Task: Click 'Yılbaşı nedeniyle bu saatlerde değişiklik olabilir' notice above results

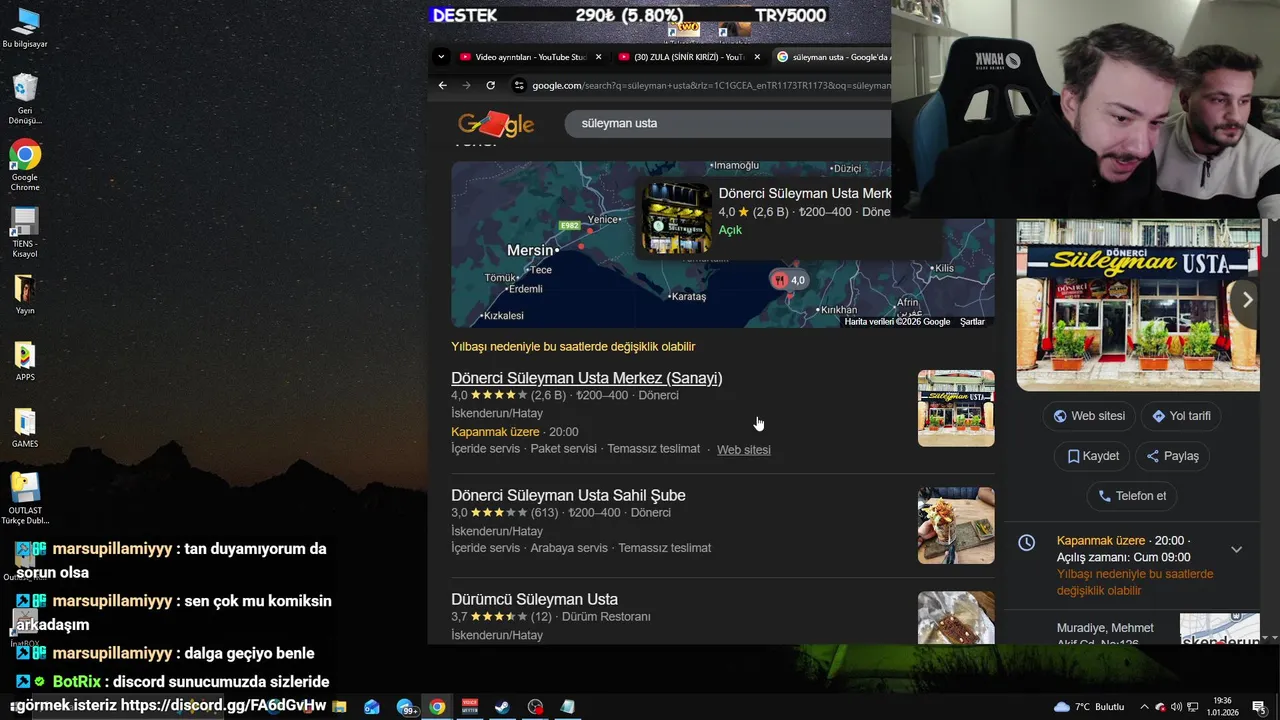Action: point(573,346)
